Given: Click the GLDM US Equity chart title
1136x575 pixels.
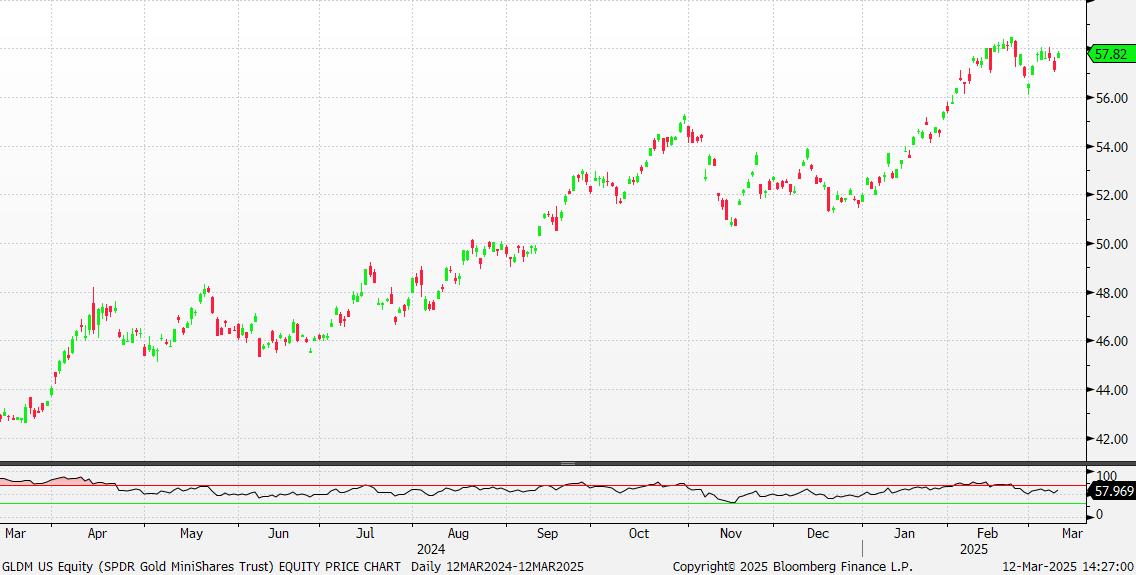Looking at the screenshot, I should 201,566.
